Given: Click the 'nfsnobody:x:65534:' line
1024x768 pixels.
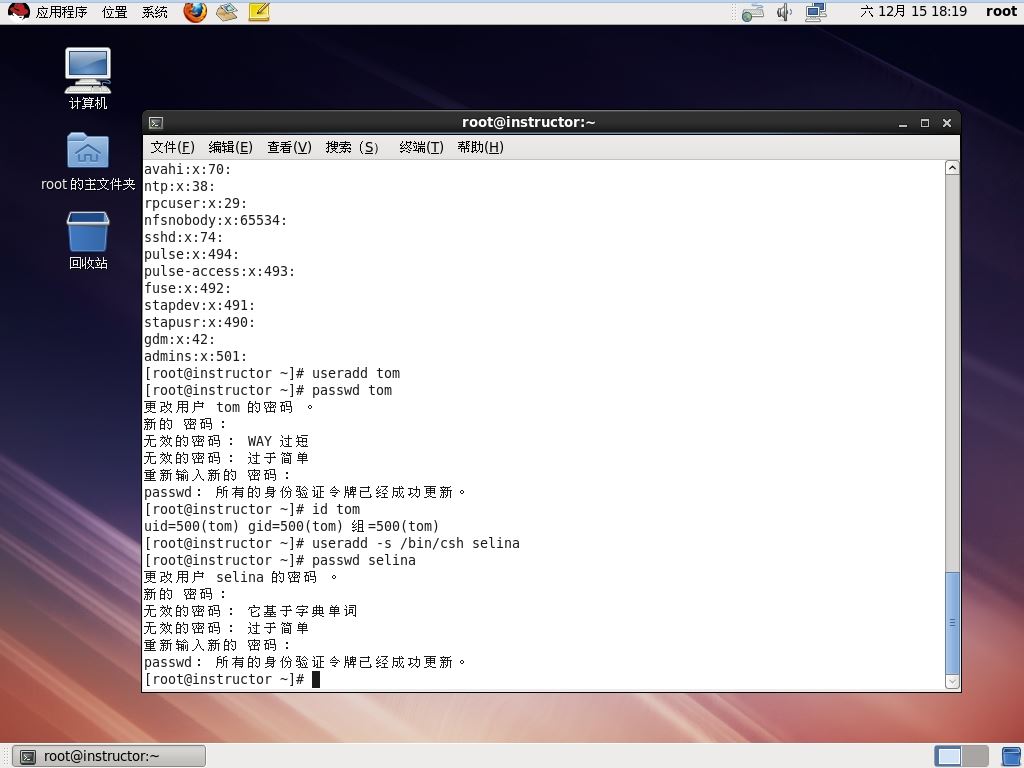Looking at the screenshot, I should (216, 221).
